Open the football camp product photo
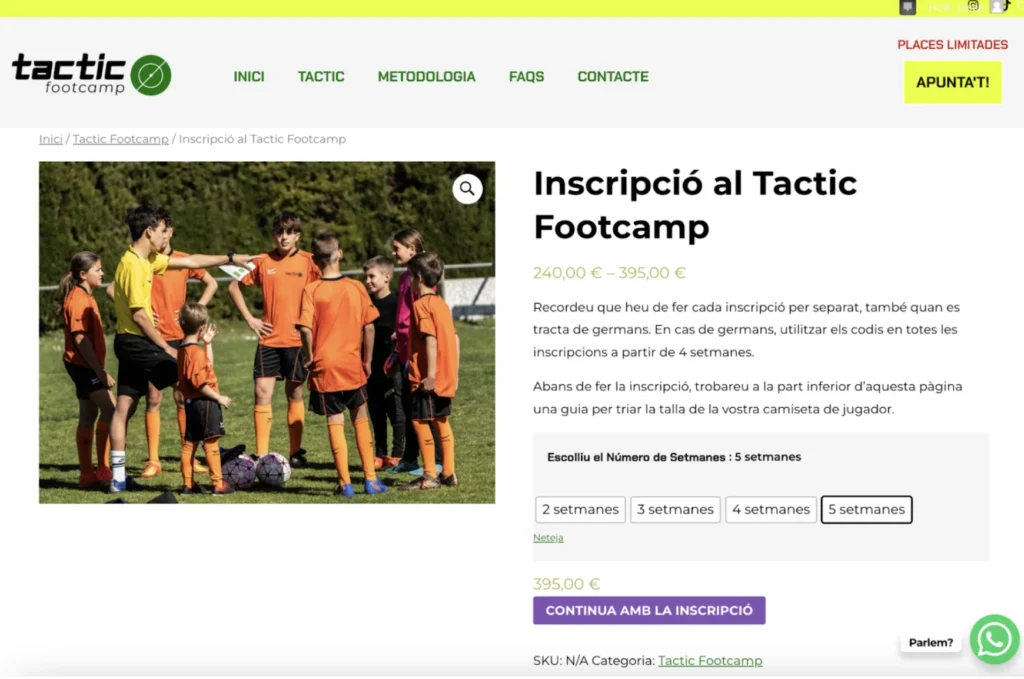Viewport: 1024px width, 679px height. coord(266,332)
